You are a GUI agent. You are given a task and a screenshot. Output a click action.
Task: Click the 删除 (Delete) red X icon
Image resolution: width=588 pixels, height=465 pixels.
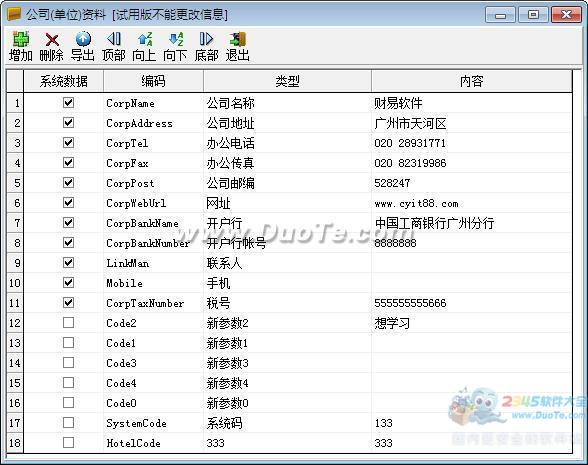point(52,39)
